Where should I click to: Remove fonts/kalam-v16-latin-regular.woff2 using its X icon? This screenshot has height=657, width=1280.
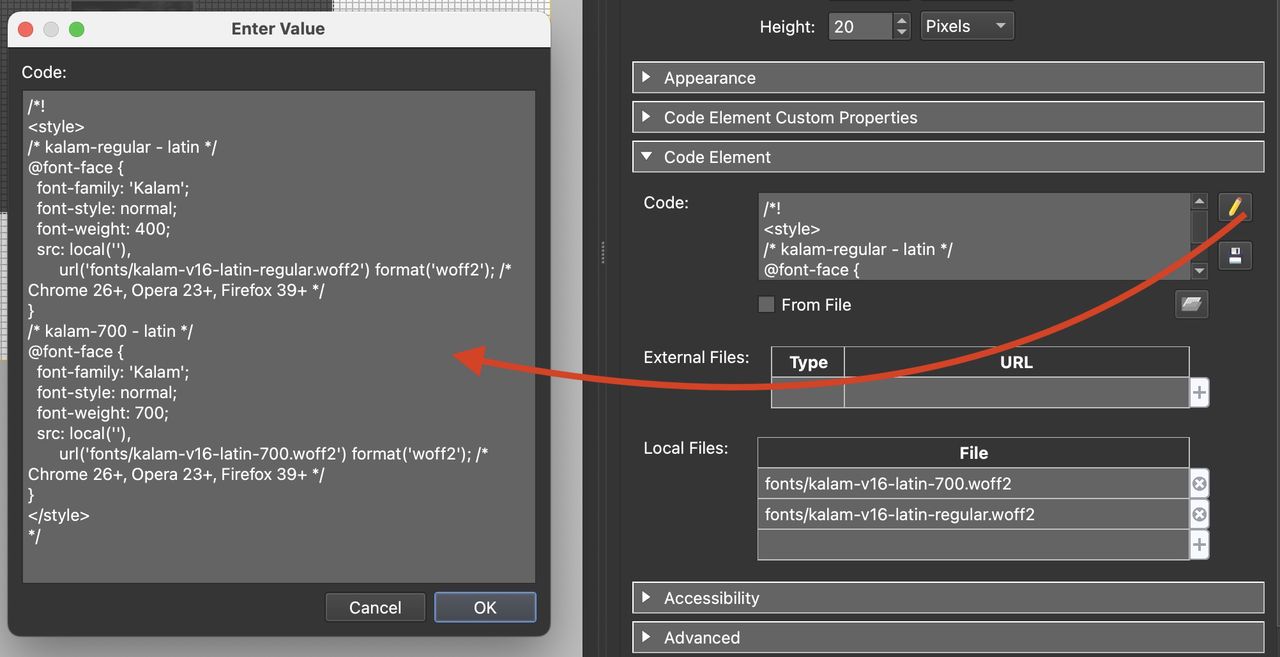pos(1199,514)
